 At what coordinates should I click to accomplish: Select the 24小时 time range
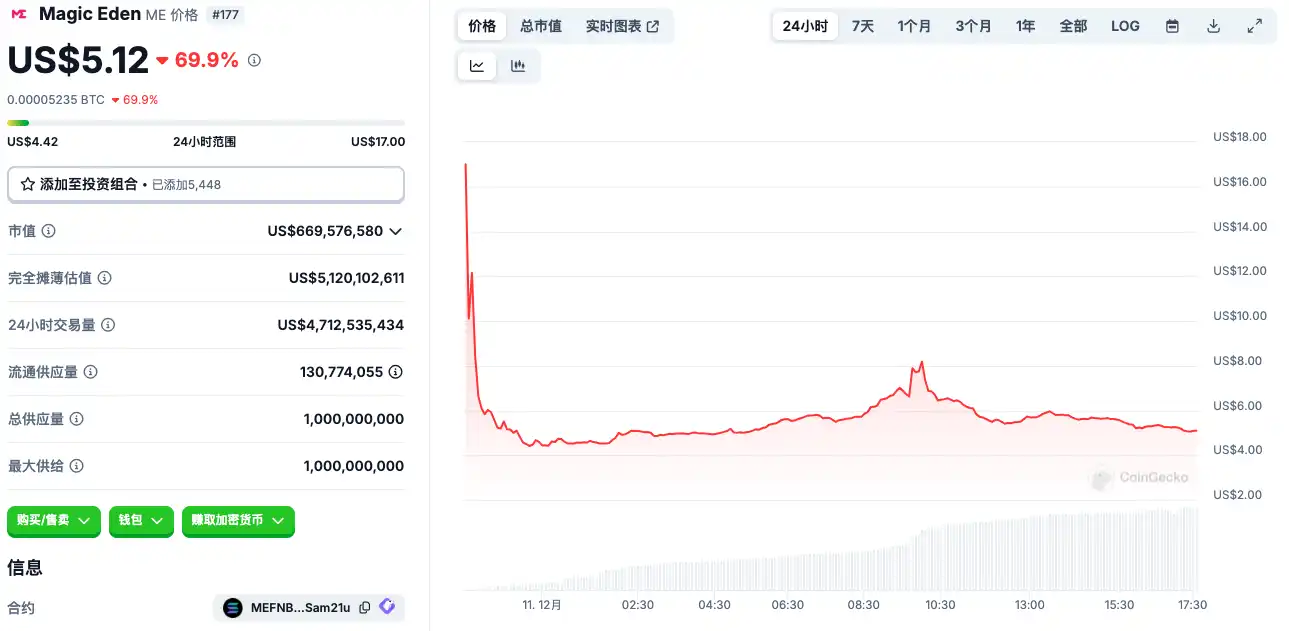[804, 26]
